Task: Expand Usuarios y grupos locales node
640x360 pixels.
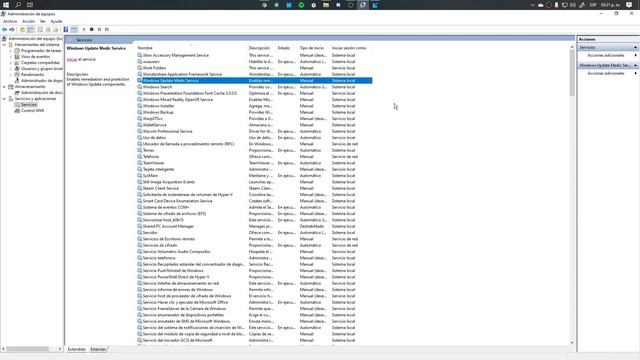Action: click(x=11, y=69)
